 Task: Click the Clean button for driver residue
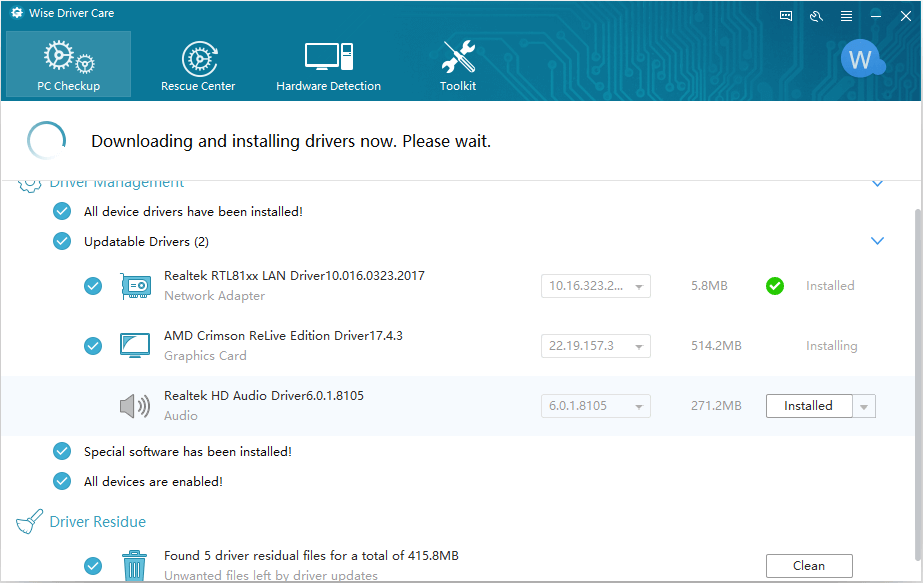[x=809, y=566]
